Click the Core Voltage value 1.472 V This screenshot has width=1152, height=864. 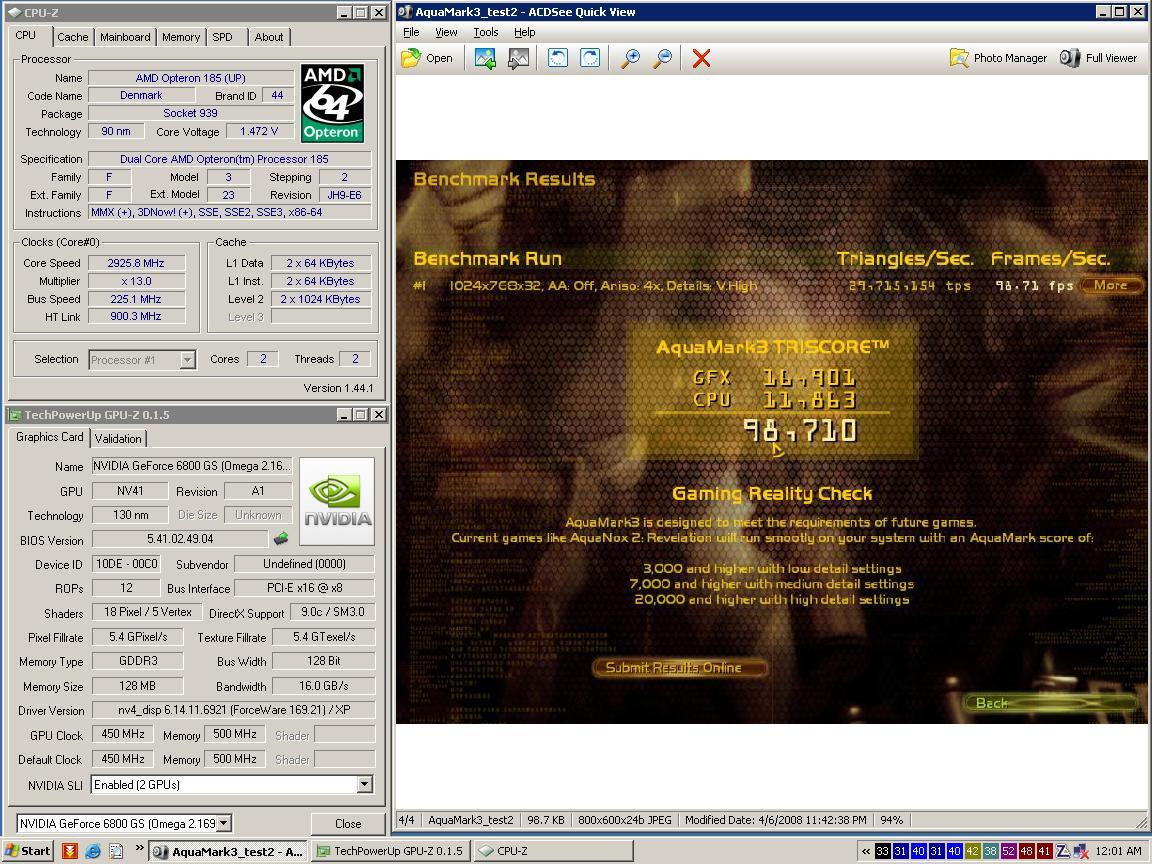click(259, 132)
